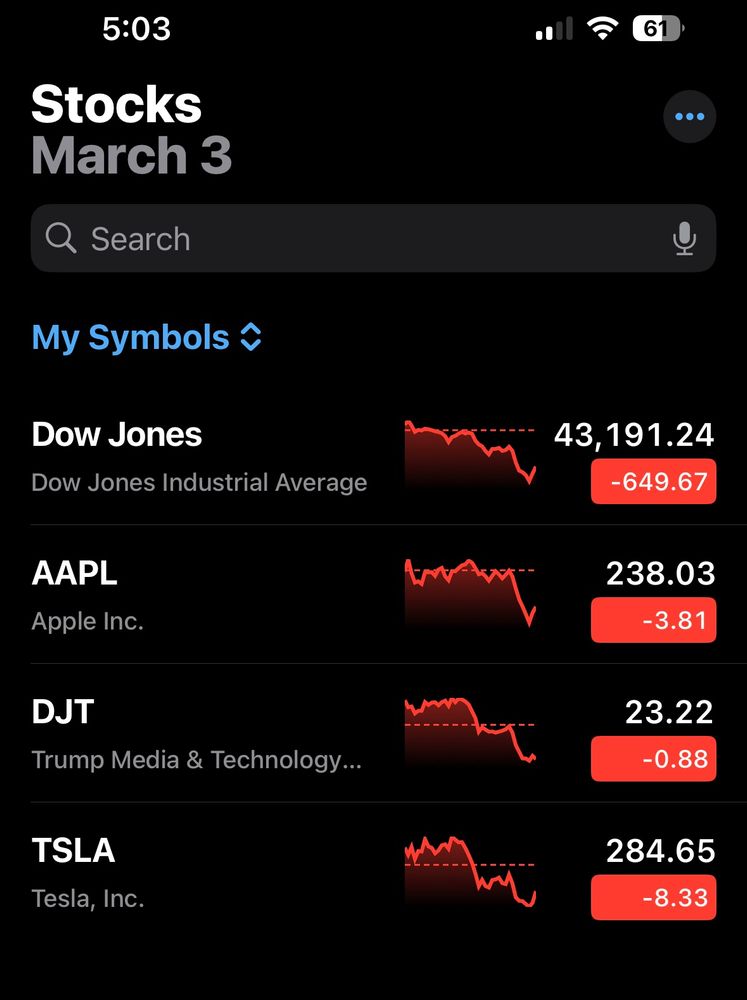Open the Apple Inc. stock details
747x1000 pixels.
pyautogui.click(x=88, y=596)
